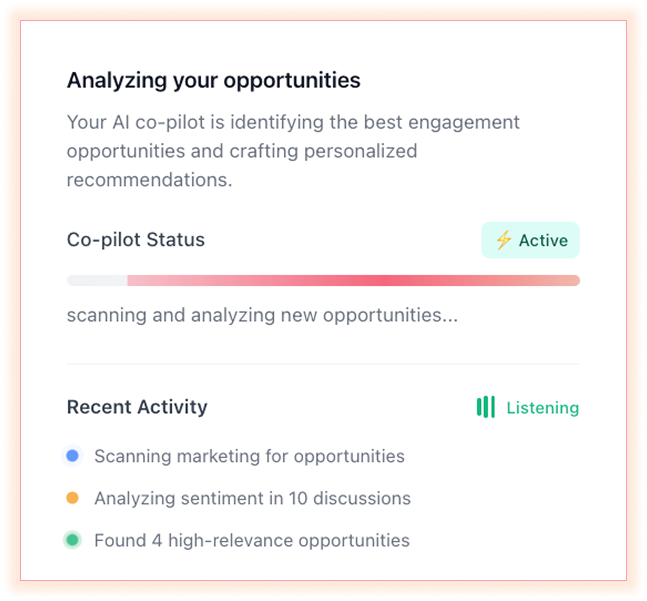The height and width of the screenshot is (601, 647).
Task: Click the orange dot beside Analyzing sentiment
Action: pyautogui.click(x=72, y=498)
